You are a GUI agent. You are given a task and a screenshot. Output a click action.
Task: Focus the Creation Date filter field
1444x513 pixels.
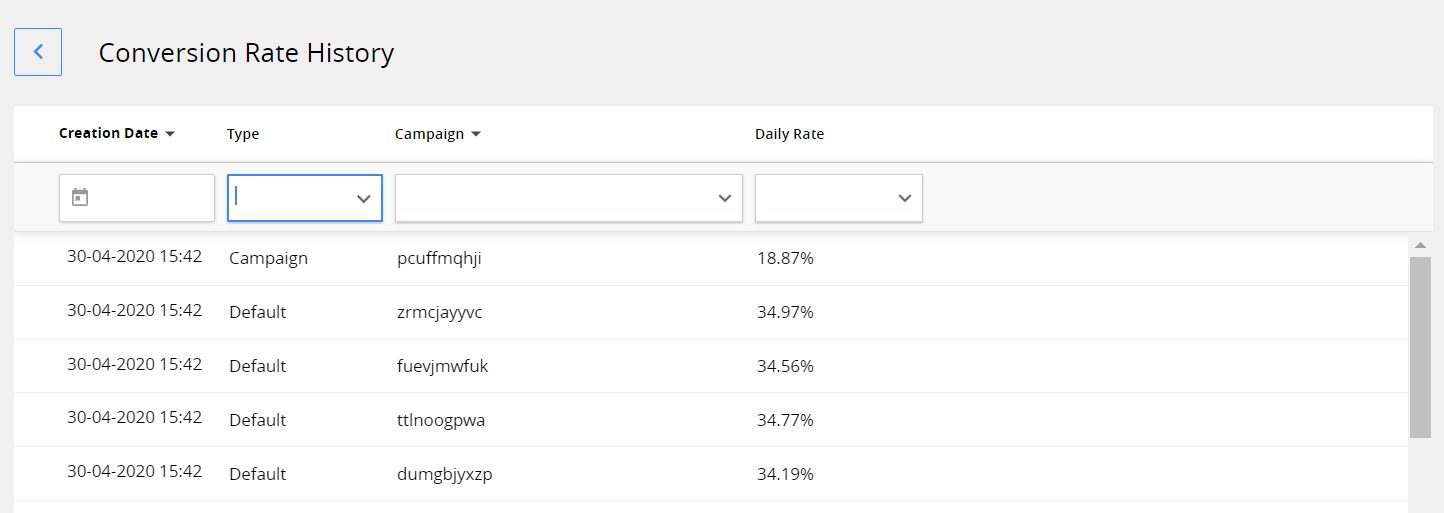(x=150, y=198)
